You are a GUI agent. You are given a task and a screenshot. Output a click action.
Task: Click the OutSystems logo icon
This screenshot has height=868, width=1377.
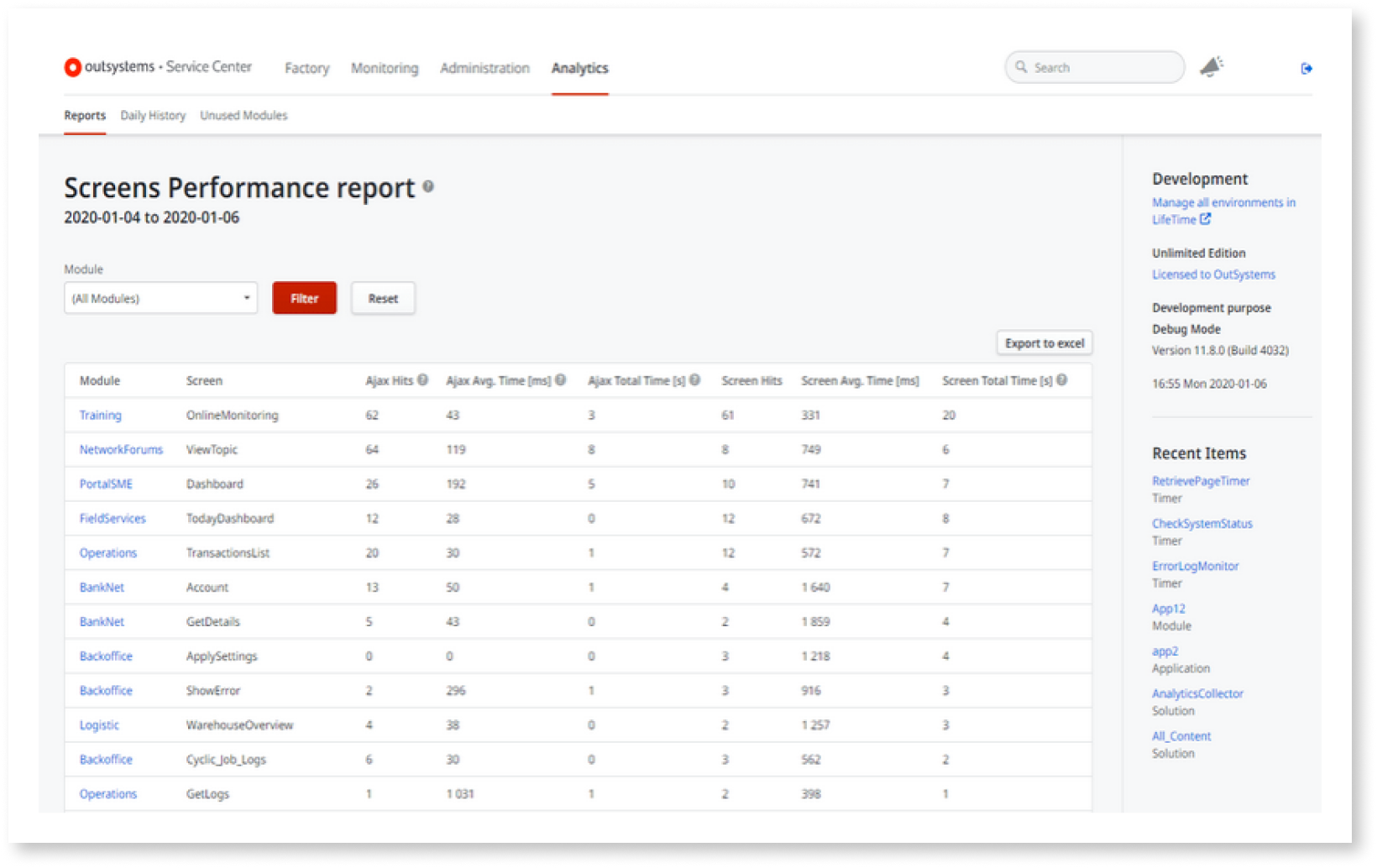point(72,66)
